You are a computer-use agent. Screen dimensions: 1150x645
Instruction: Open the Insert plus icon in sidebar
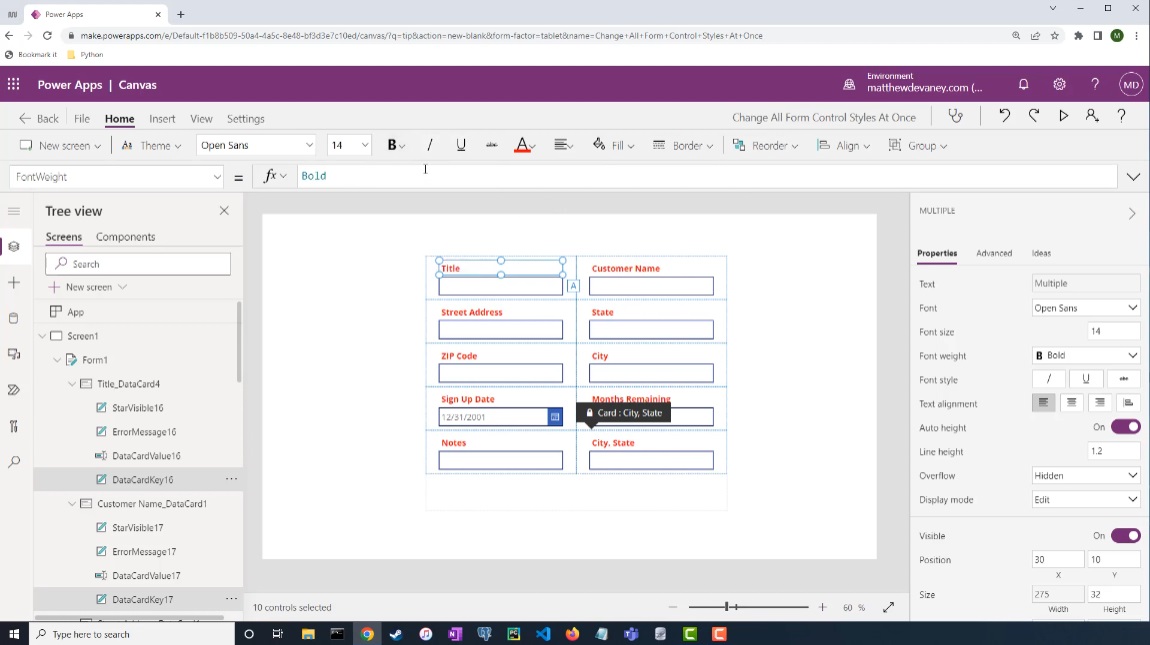pos(14,283)
